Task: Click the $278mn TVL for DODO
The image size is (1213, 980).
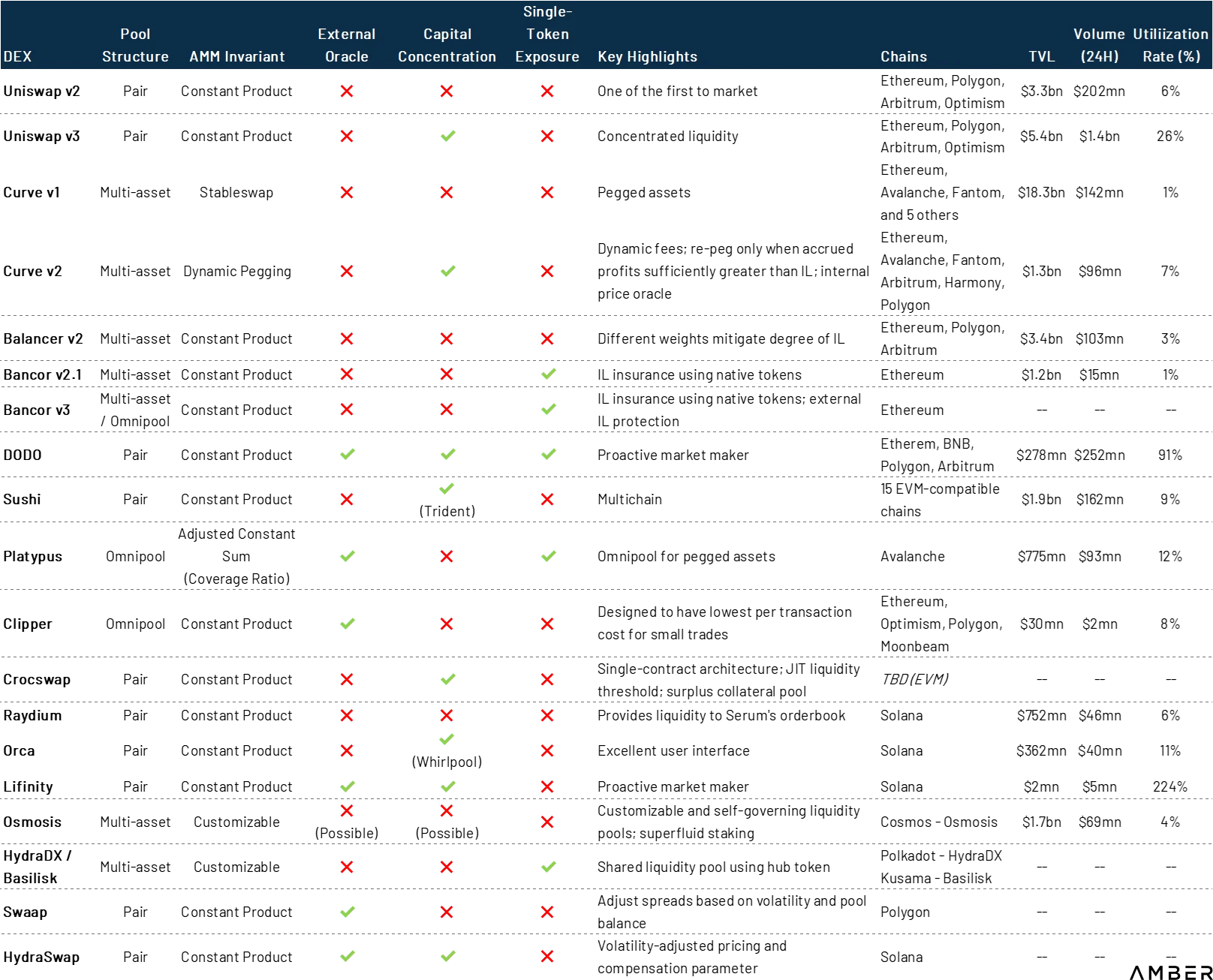Action: pos(1041,455)
